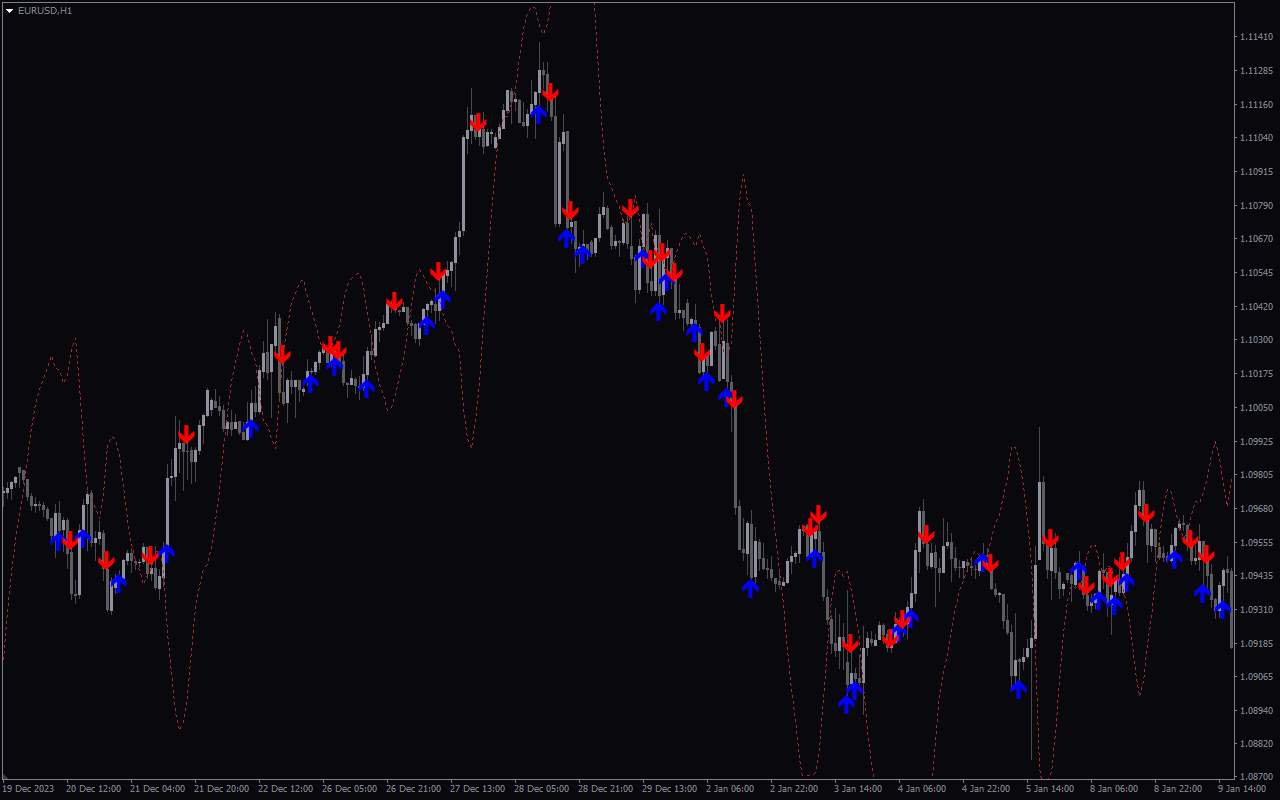Select the 20 Dec 12:00 time label
The height and width of the screenshot is (800, 1280).
[93, 789]
